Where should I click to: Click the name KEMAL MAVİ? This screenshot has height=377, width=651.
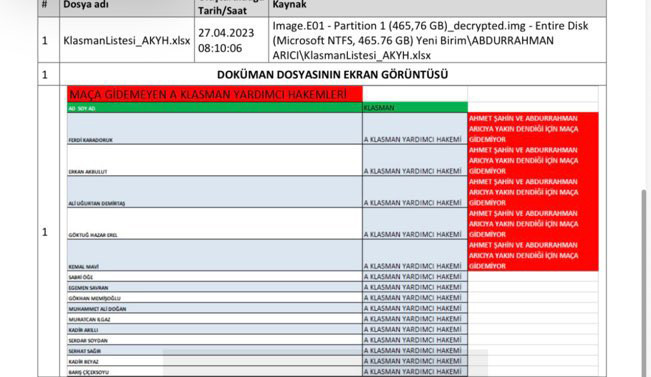[x=83, y=267]
